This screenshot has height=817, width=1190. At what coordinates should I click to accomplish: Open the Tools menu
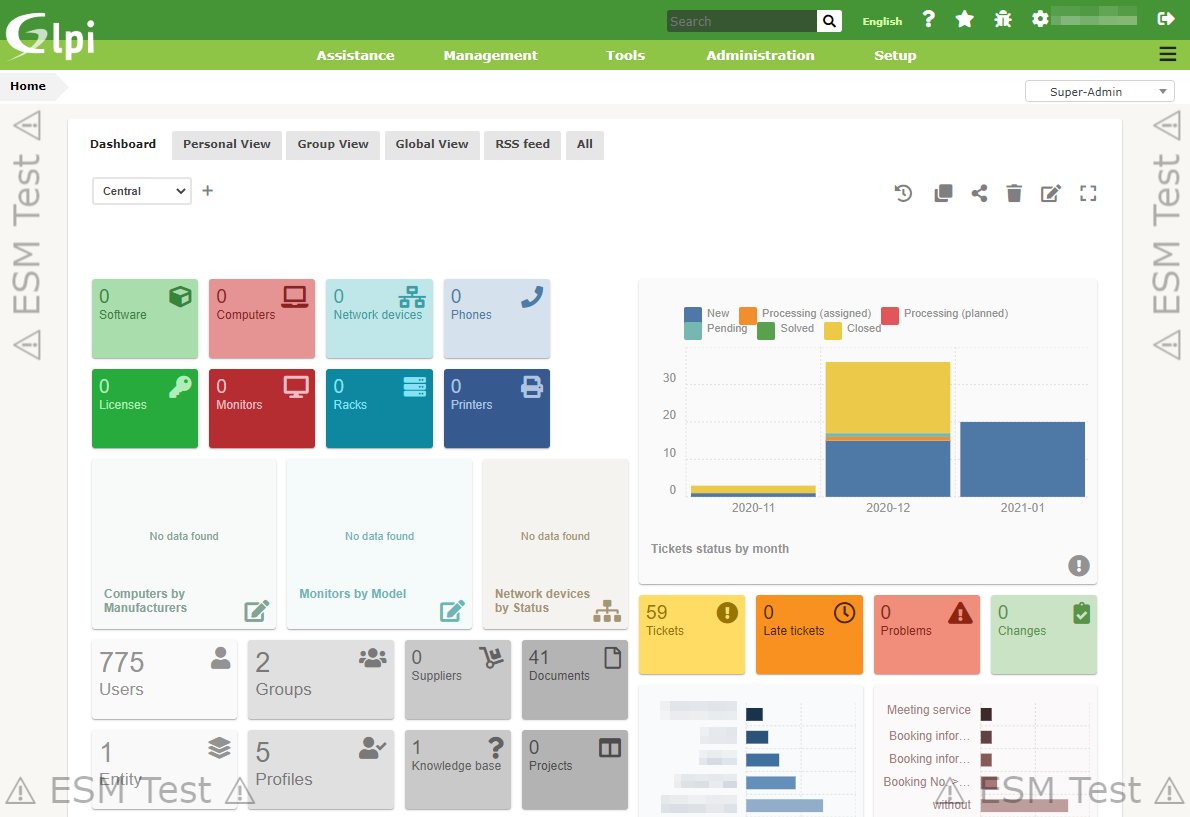tap(625, 55)
